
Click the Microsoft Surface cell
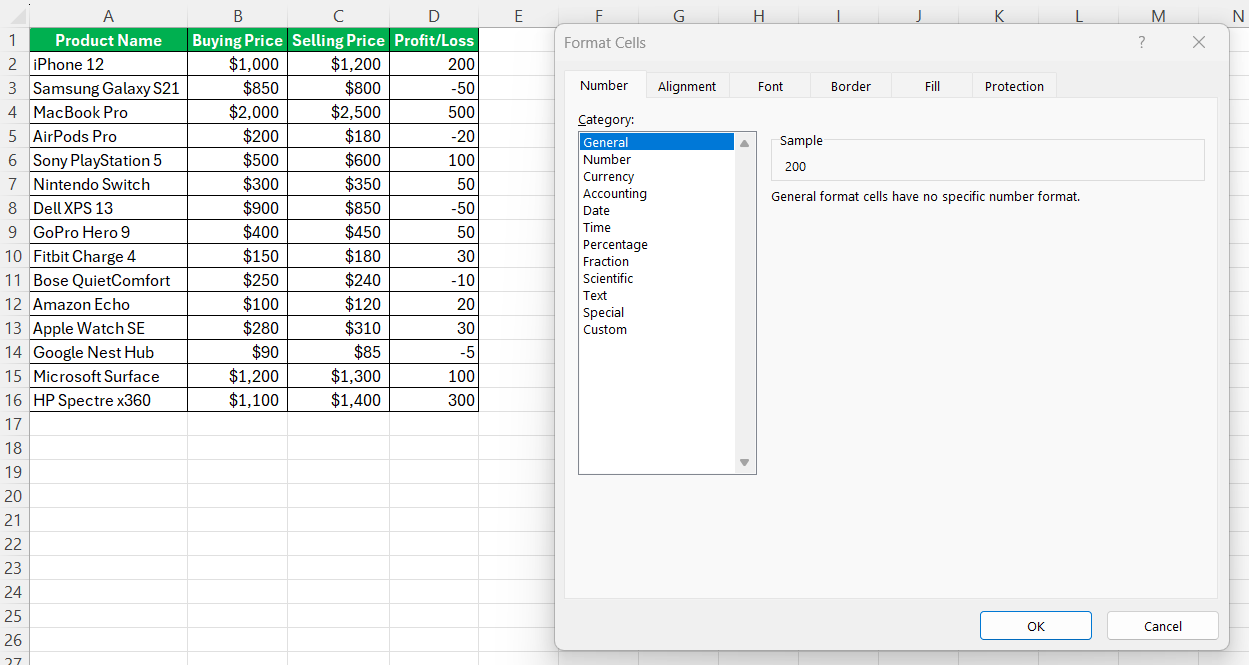[108, 376]
